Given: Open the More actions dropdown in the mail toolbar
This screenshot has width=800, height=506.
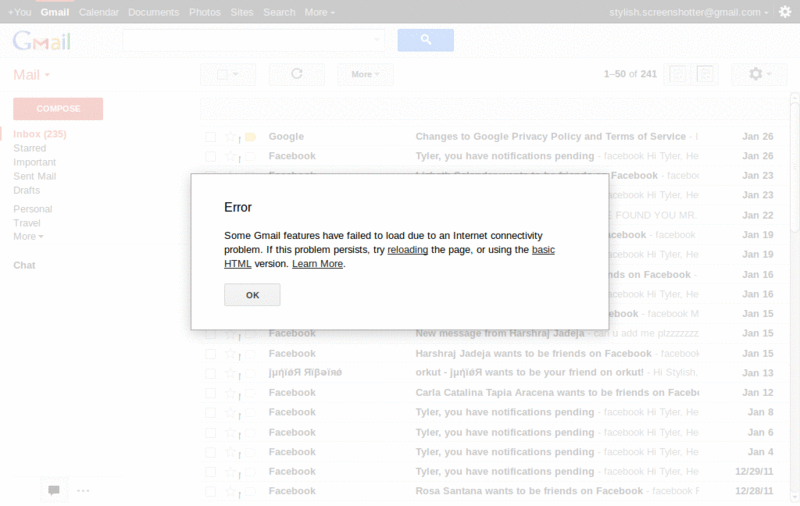Looking at the screenshot, I should pos(365,74).
